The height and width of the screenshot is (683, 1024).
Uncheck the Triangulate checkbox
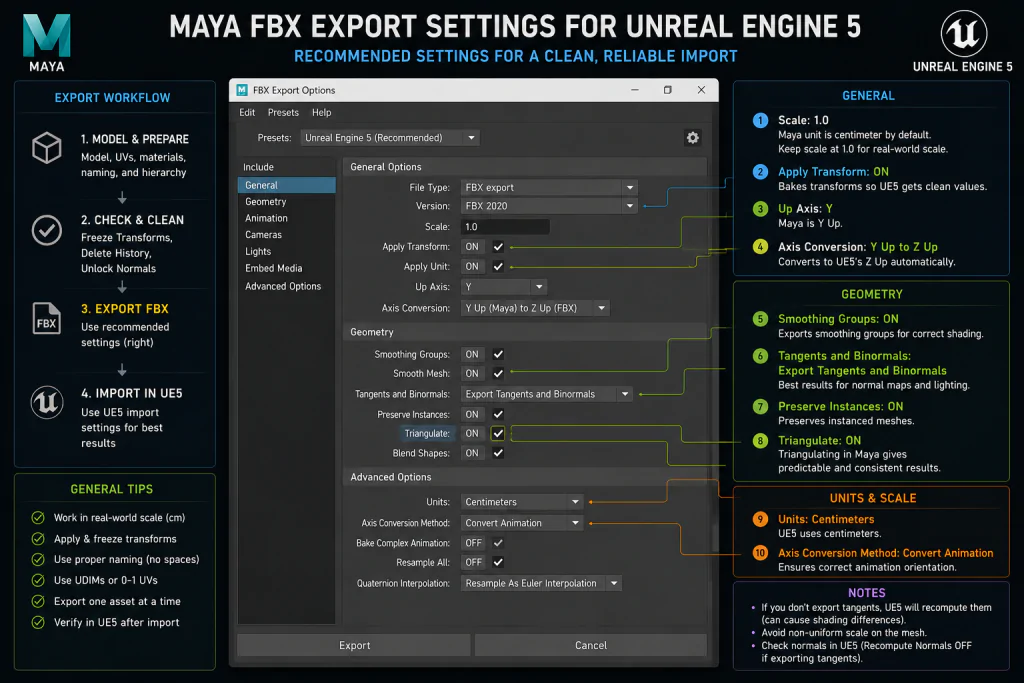[x=498, y=434]
